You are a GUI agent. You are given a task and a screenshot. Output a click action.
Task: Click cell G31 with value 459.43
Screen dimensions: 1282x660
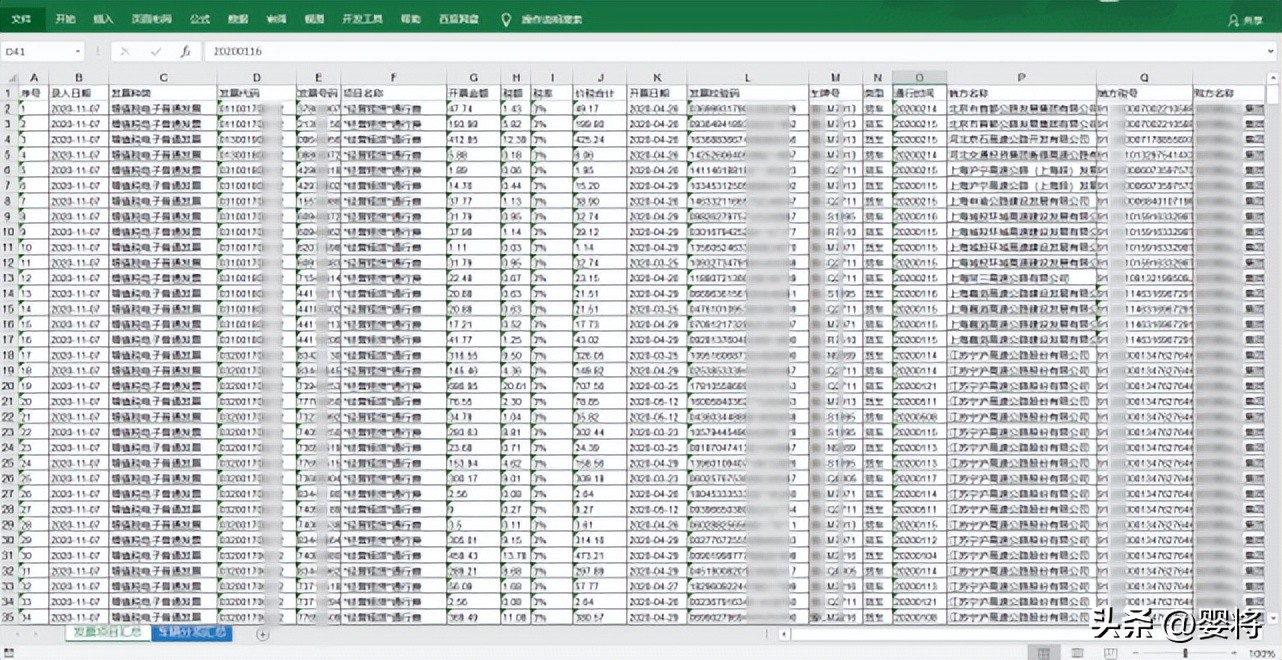click(x=473, y=555)
